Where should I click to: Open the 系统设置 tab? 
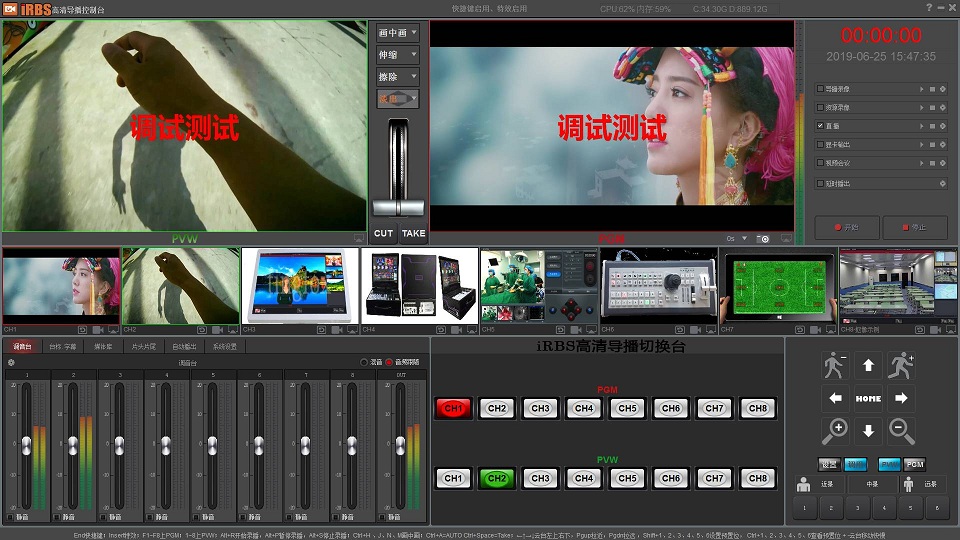(224, 346)
